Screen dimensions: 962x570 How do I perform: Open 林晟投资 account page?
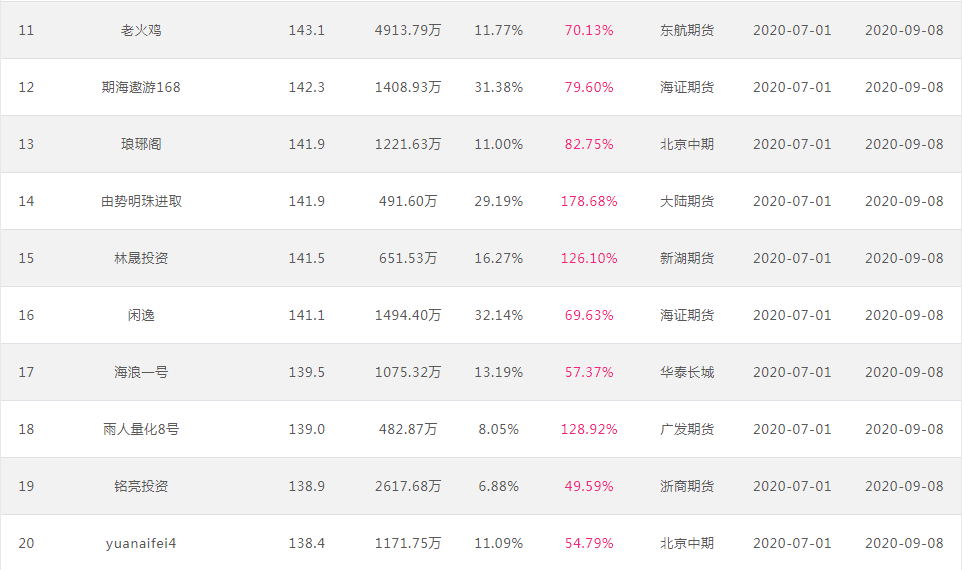click(140, 258)
